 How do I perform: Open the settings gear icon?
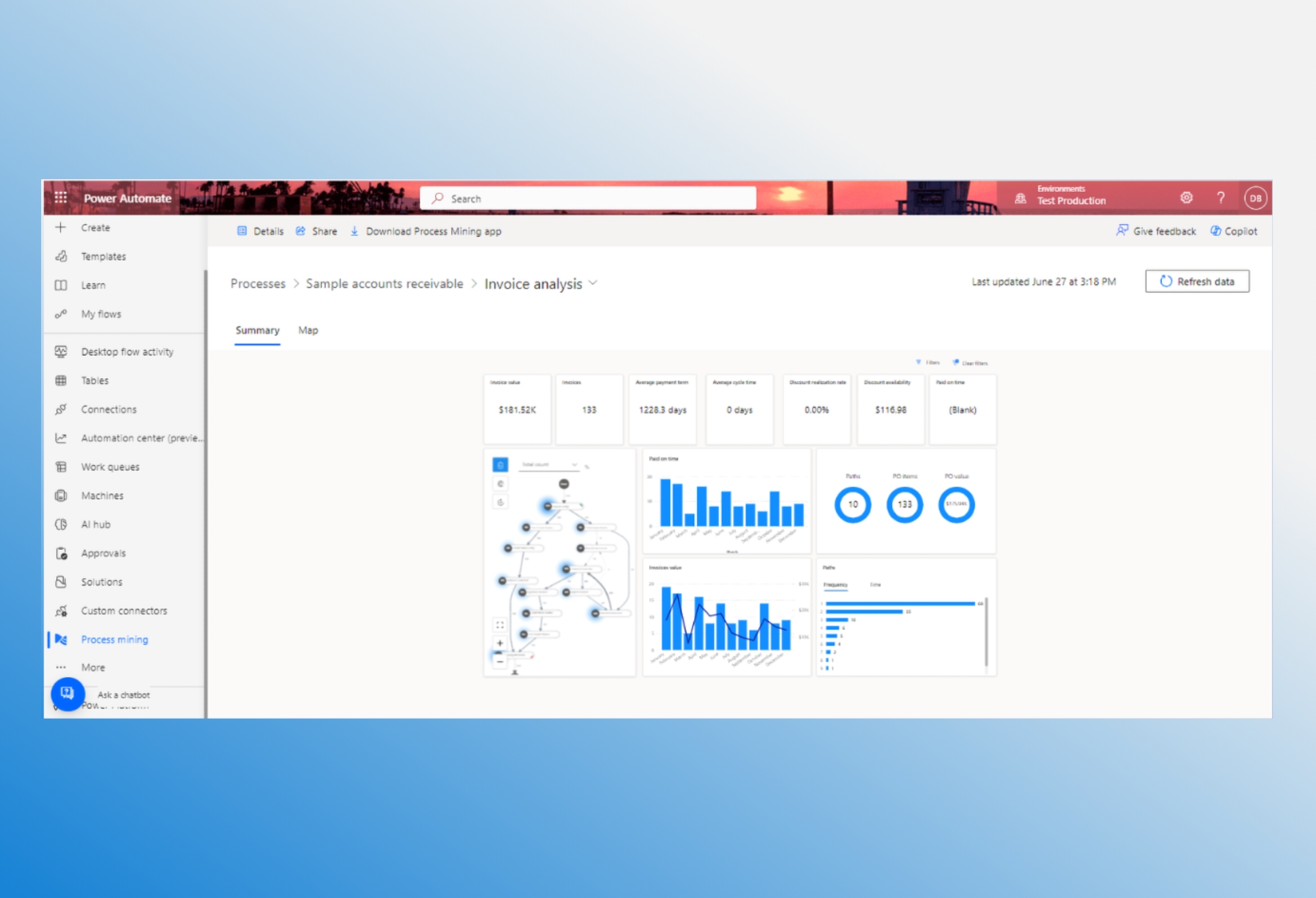click(1186, 198)
